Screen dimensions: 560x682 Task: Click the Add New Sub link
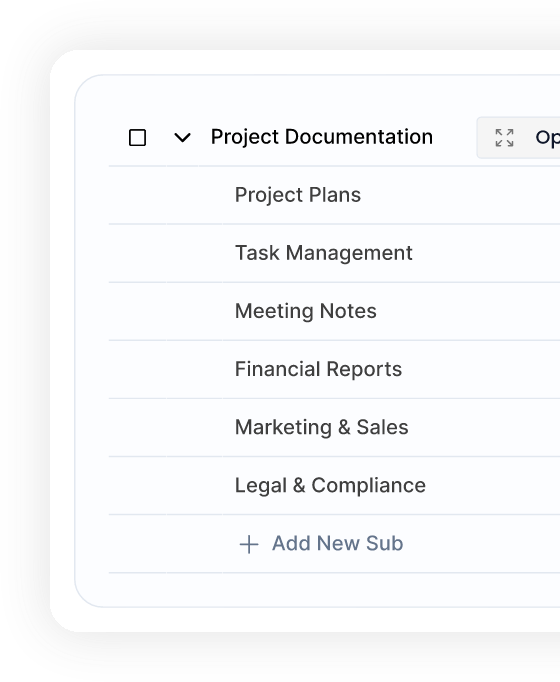pyautogui.click(x=337, y=543)
